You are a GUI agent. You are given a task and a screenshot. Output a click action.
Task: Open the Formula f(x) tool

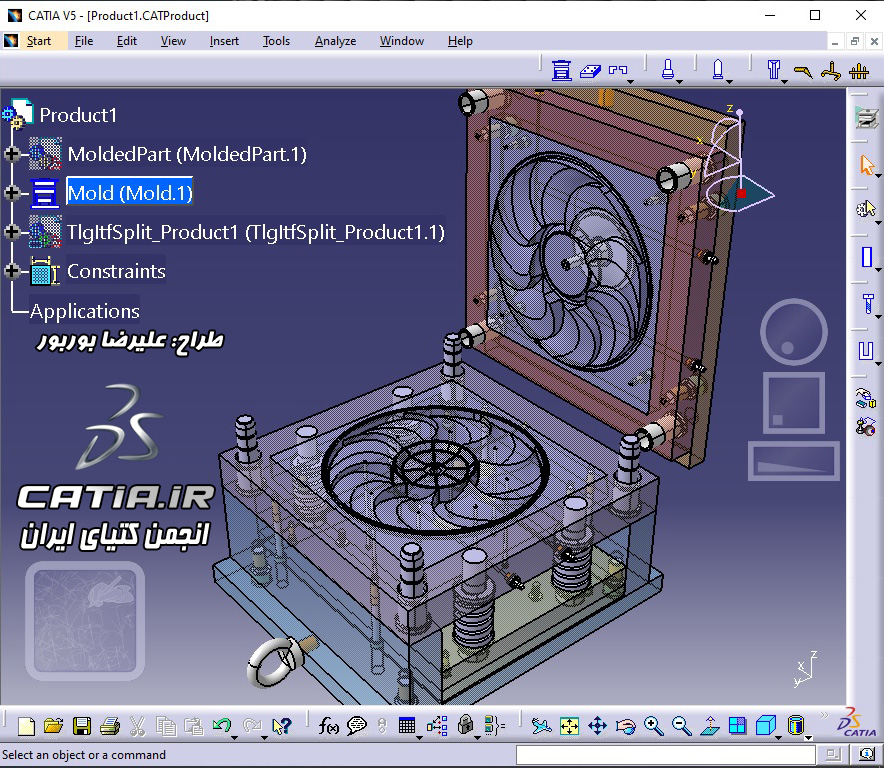[x=329, y=726]
